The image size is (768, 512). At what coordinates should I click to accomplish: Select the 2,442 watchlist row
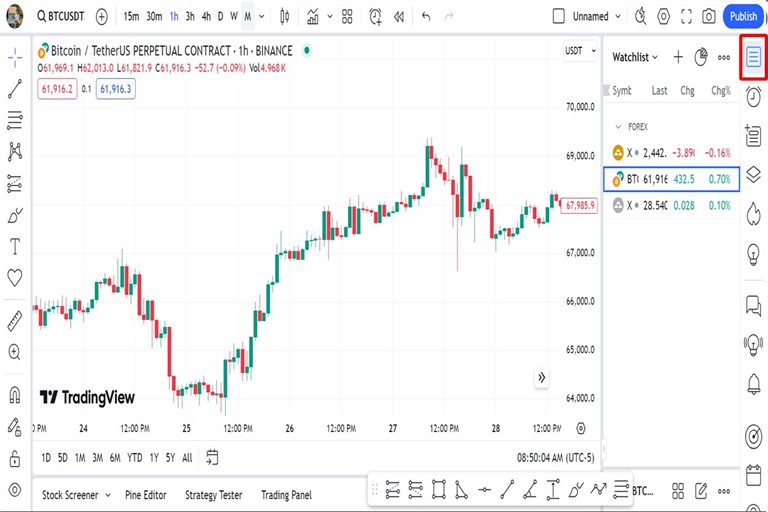tap(671, 153)
